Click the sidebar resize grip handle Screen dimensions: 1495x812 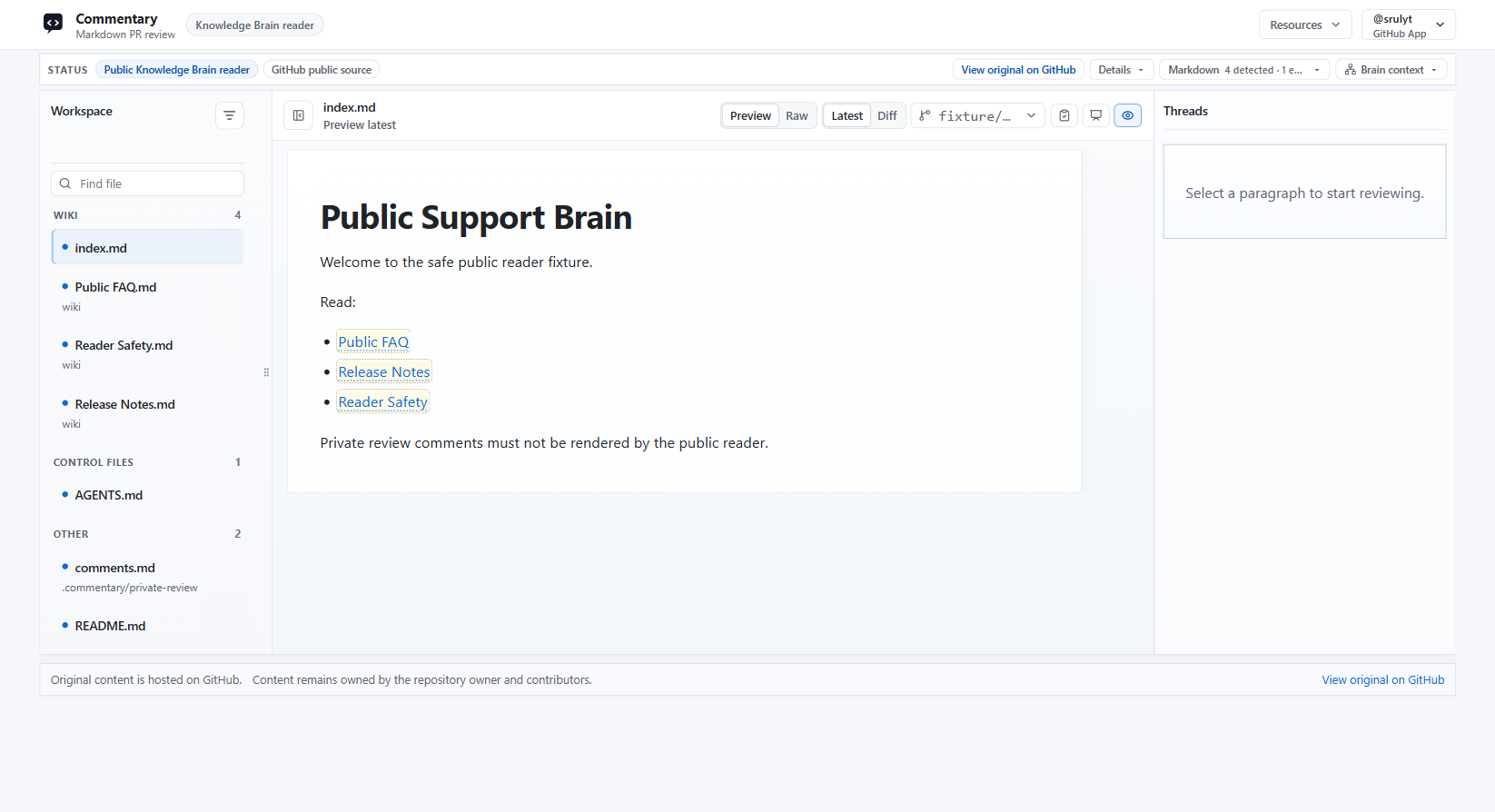266,372
